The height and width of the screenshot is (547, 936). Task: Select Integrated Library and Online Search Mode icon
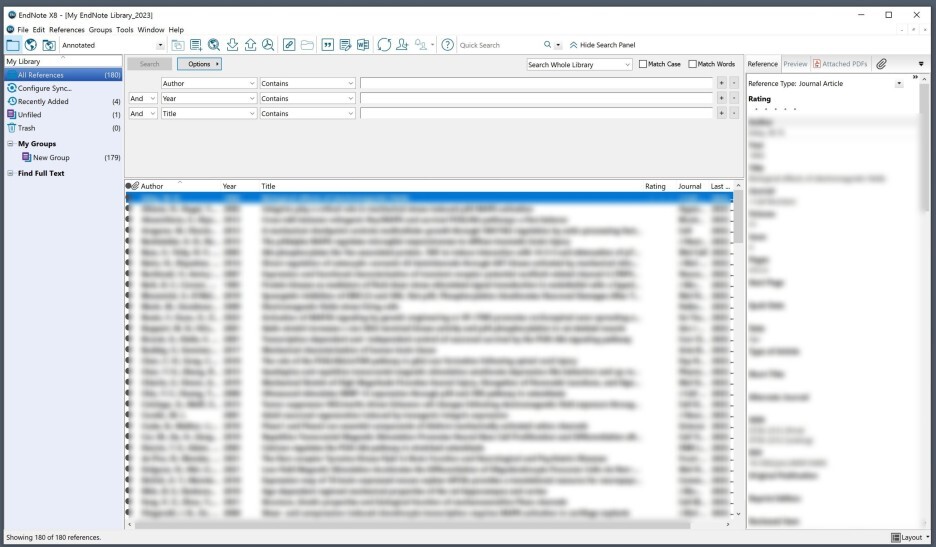pos(49,45)
